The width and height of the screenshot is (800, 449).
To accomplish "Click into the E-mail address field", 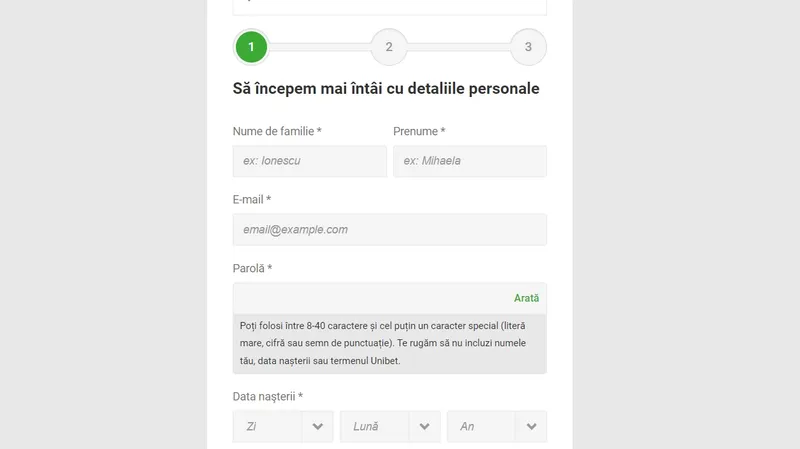I will tap(390, 230).
